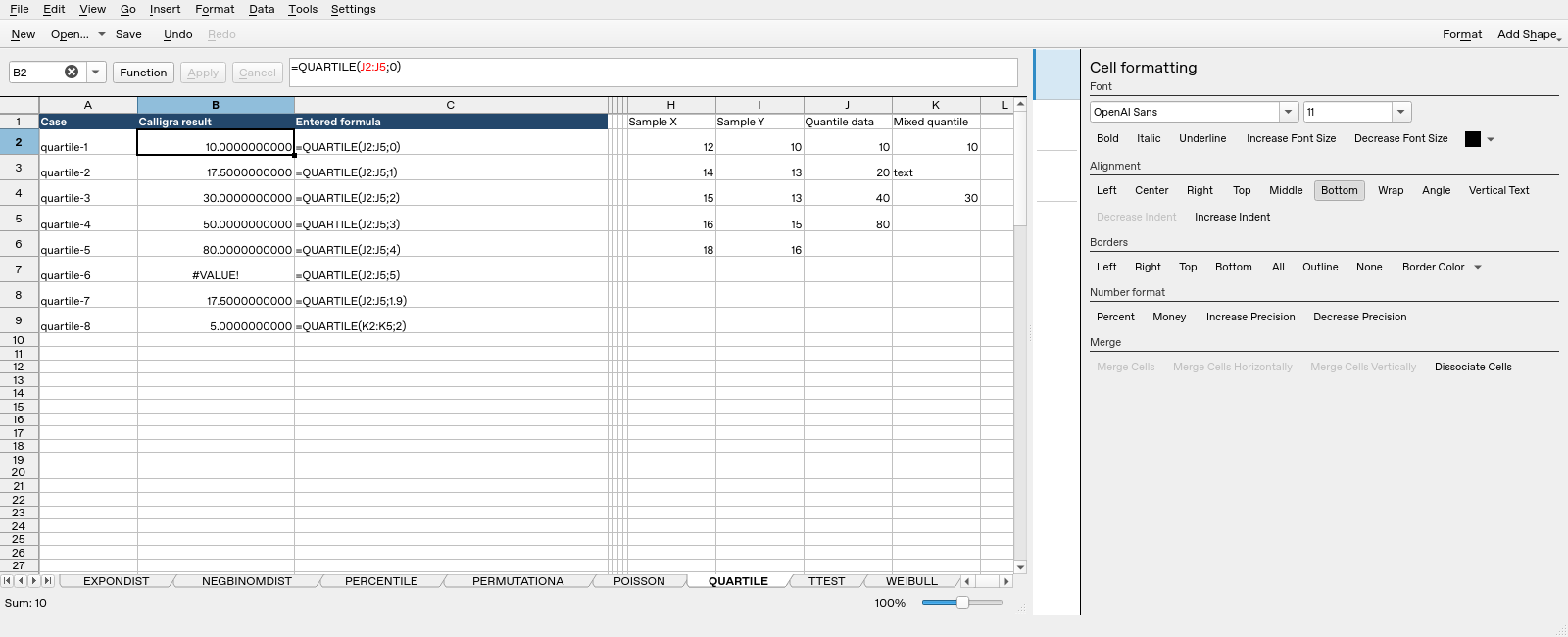Click Increase Font Size

click(1291, 139)
